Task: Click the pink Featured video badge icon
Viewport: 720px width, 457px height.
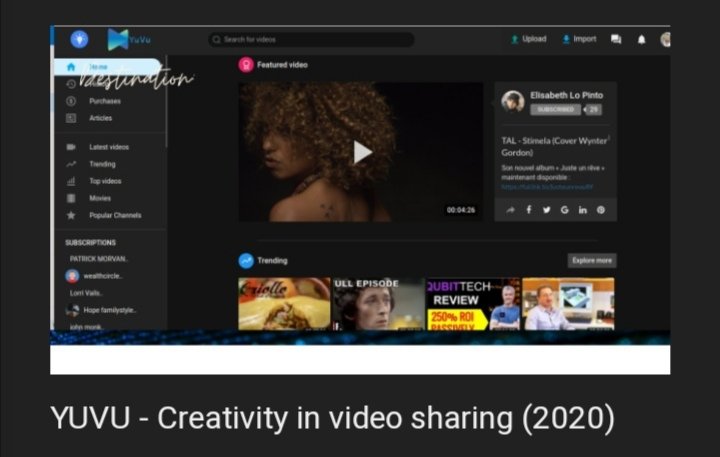Action: click(246, 65)
